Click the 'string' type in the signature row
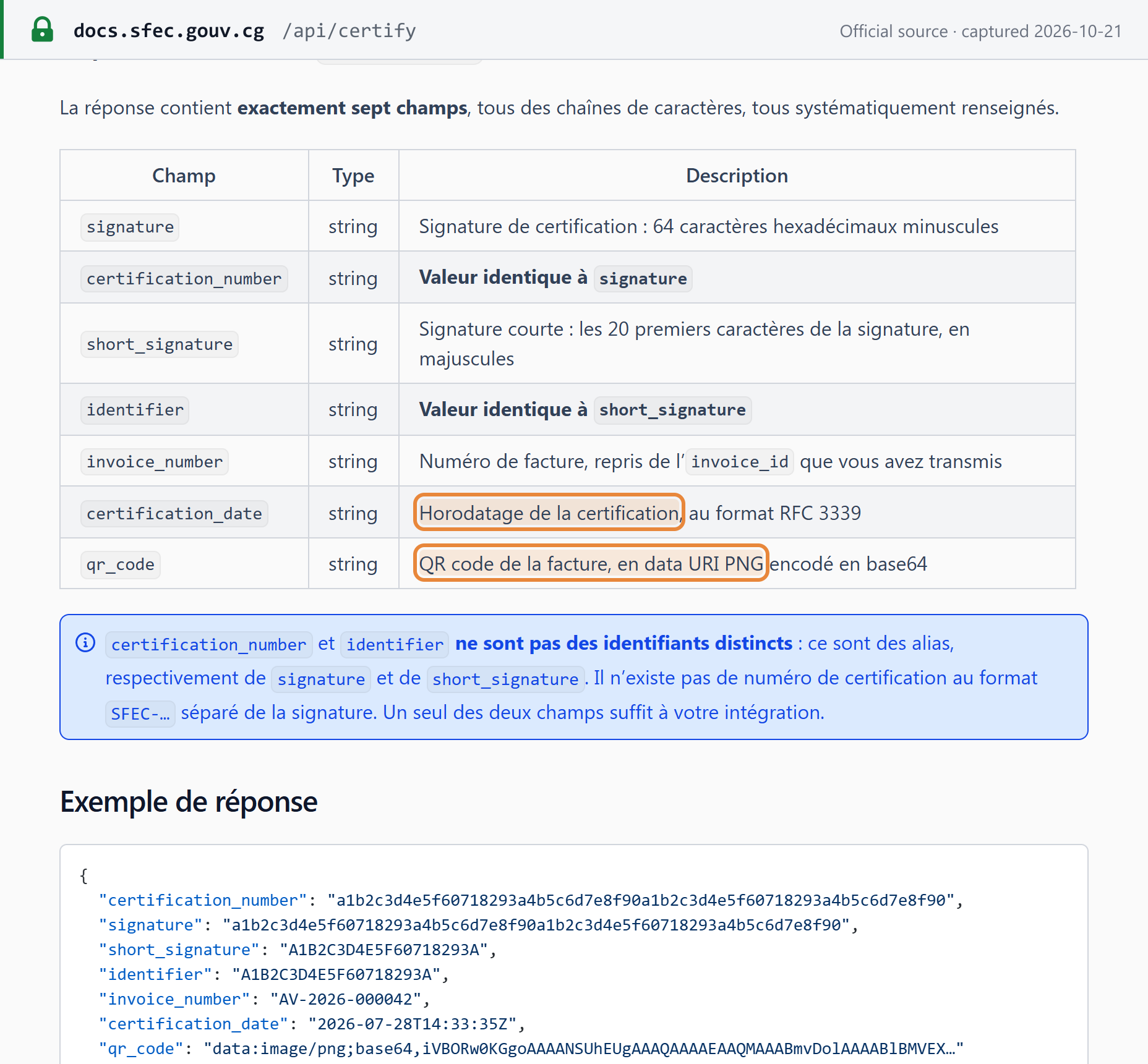The width and height of the screenshot is (1148, 1064). [x=353, y=226]
